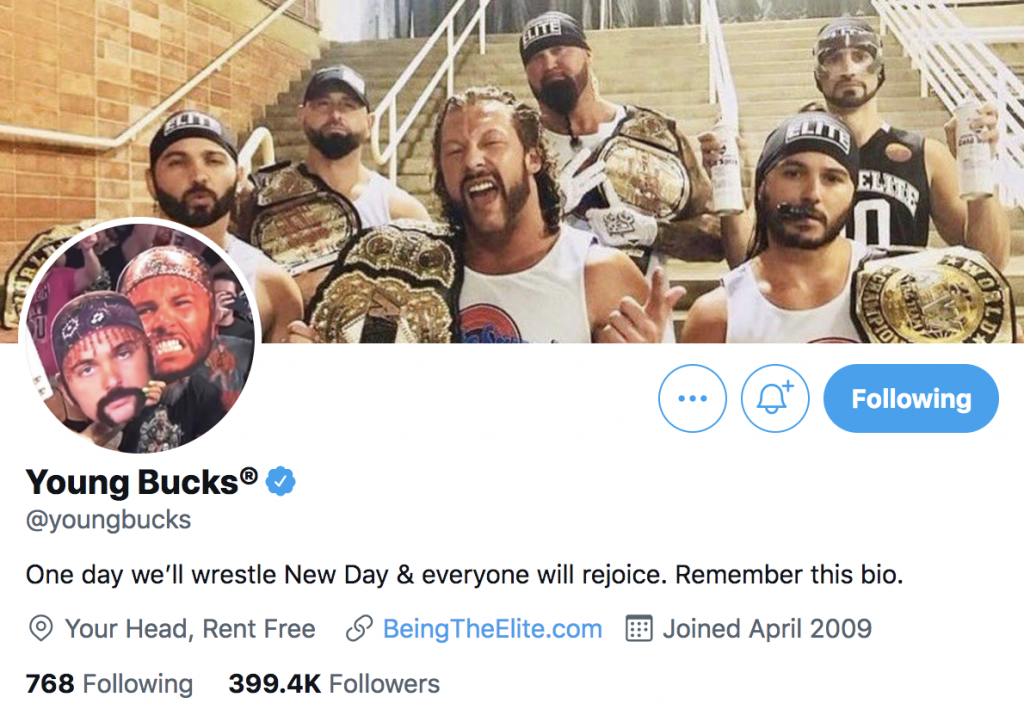Click the "Your Head, Rent Free" location
1024x716 pixels.
(x=190, y=629)
